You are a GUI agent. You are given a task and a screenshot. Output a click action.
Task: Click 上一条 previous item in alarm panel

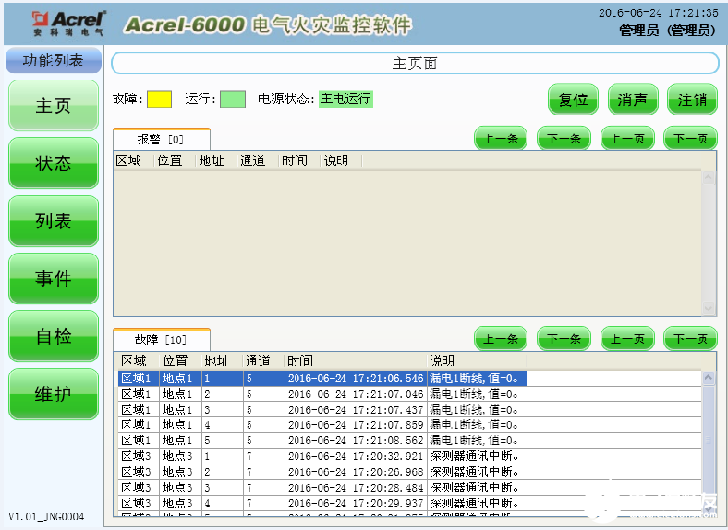click(500, 139)
